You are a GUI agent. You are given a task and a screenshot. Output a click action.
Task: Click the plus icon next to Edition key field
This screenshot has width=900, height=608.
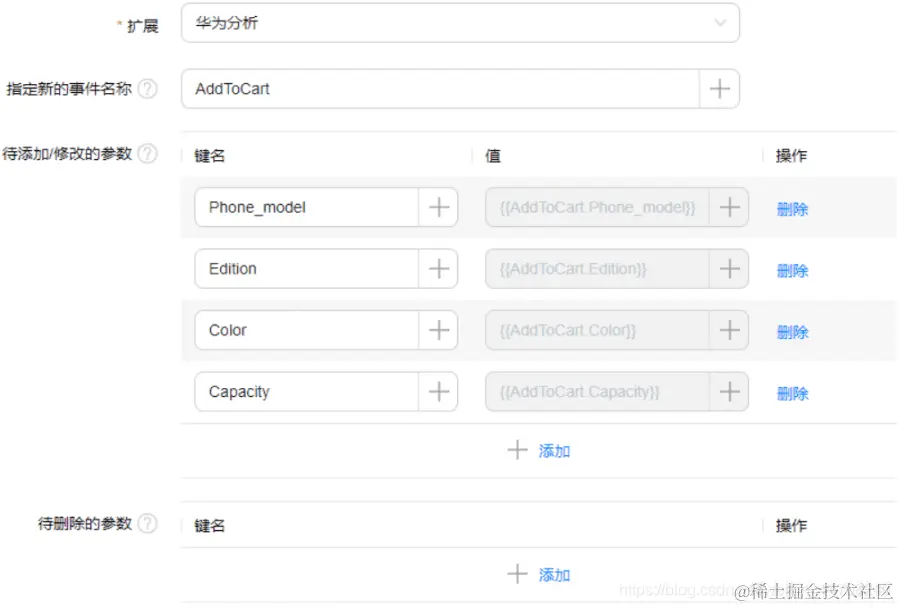[438, 268]
